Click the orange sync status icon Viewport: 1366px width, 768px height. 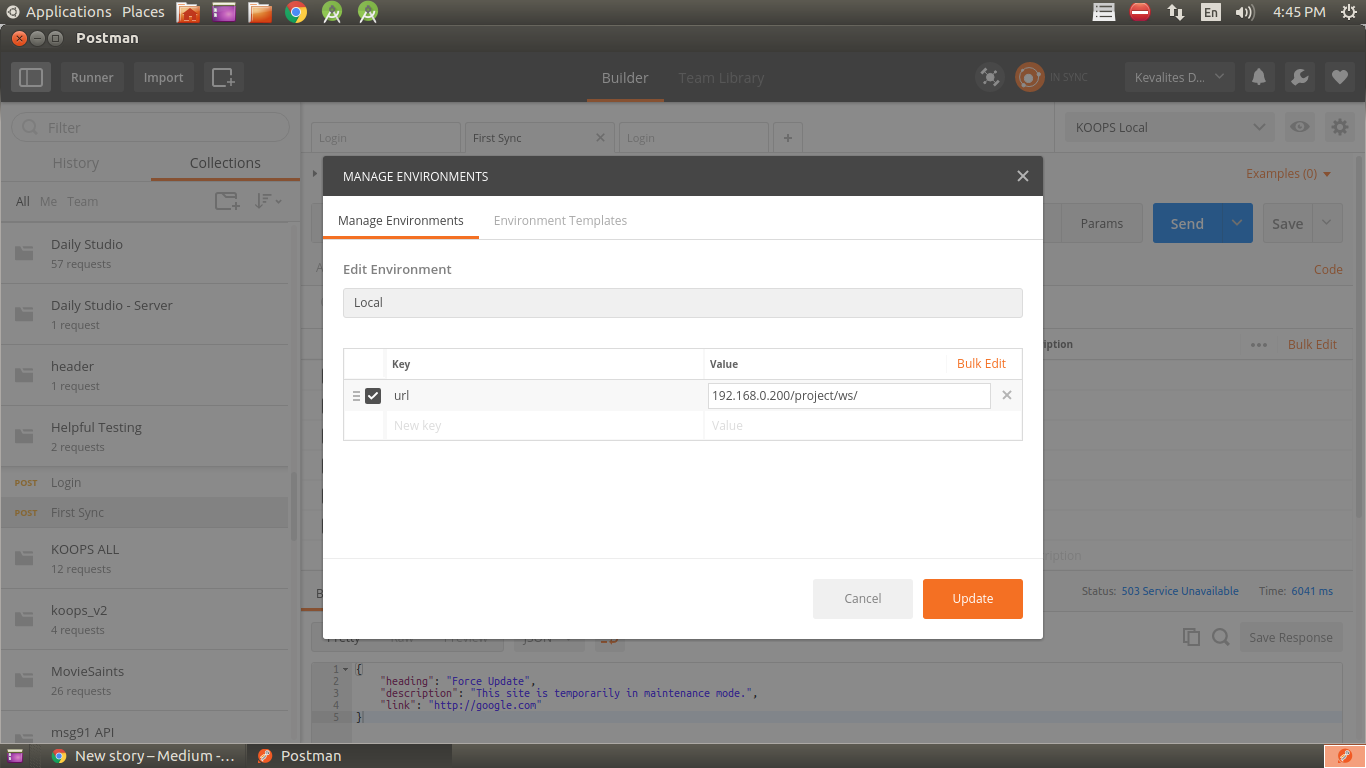(x=1029, y=77)
